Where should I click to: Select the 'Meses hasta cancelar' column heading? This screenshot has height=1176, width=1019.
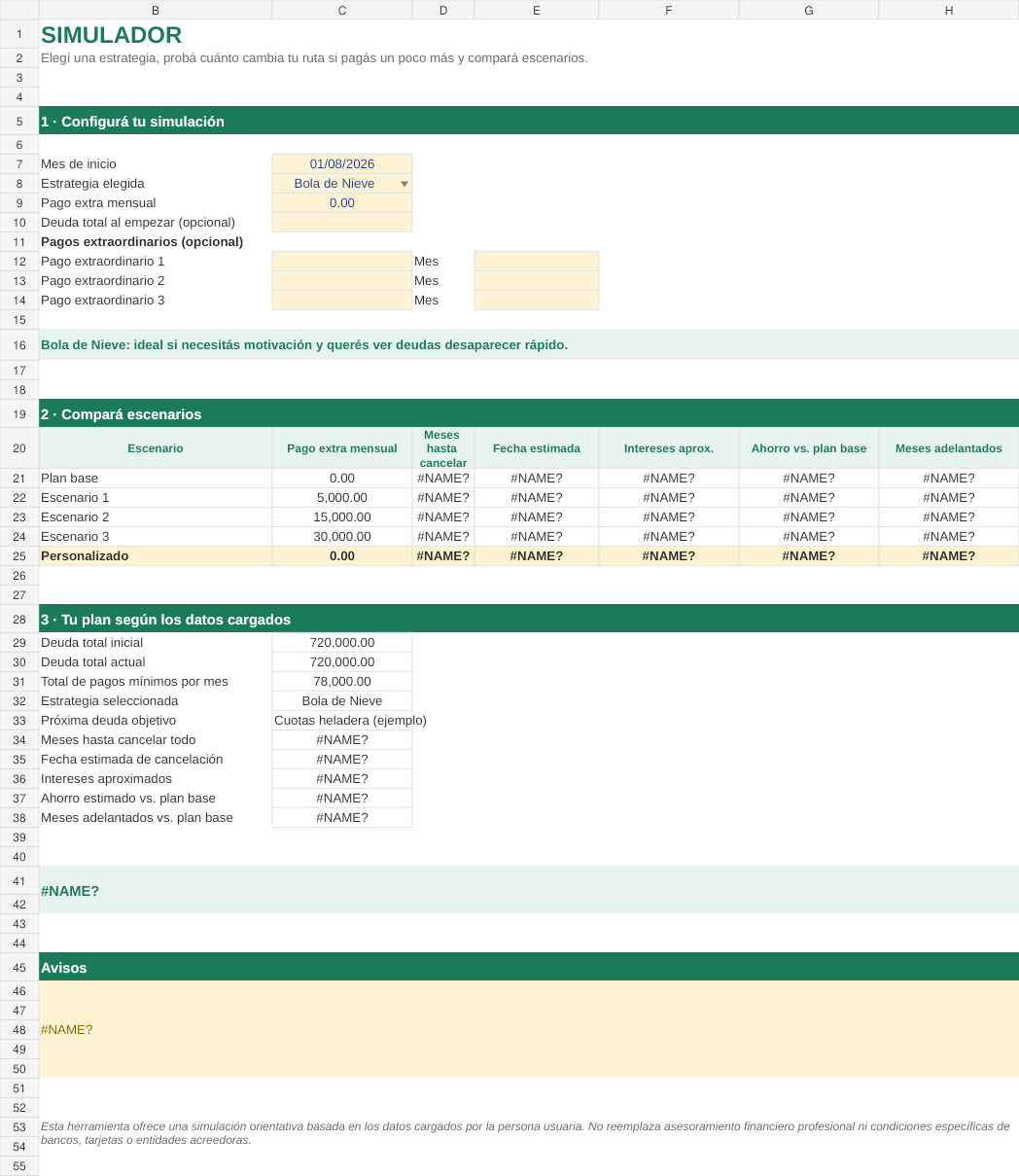click(443, 448)
